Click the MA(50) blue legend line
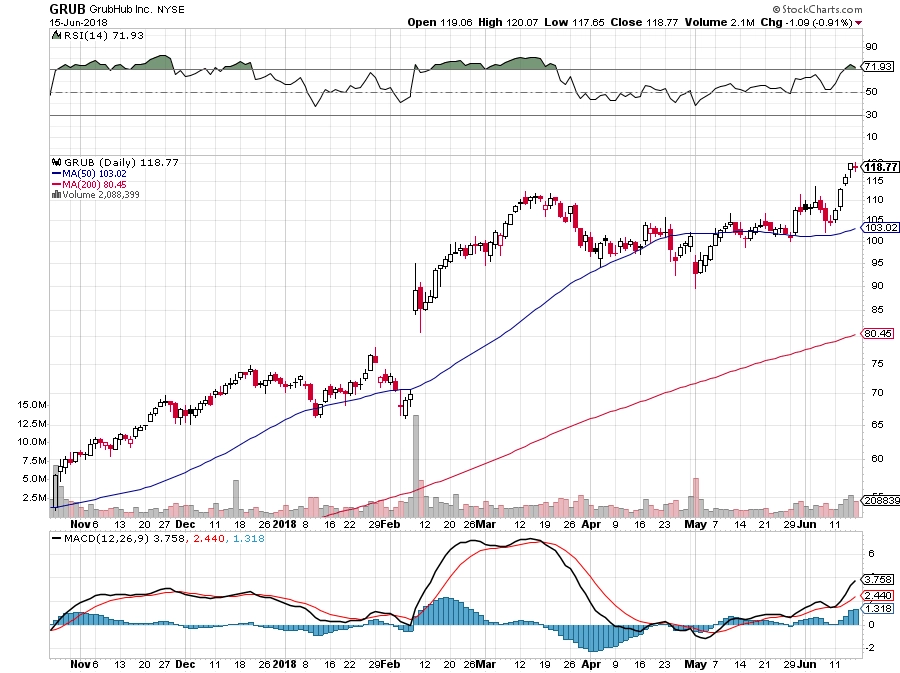The width and height of the screenshot is (900, 673). [56, 173]
